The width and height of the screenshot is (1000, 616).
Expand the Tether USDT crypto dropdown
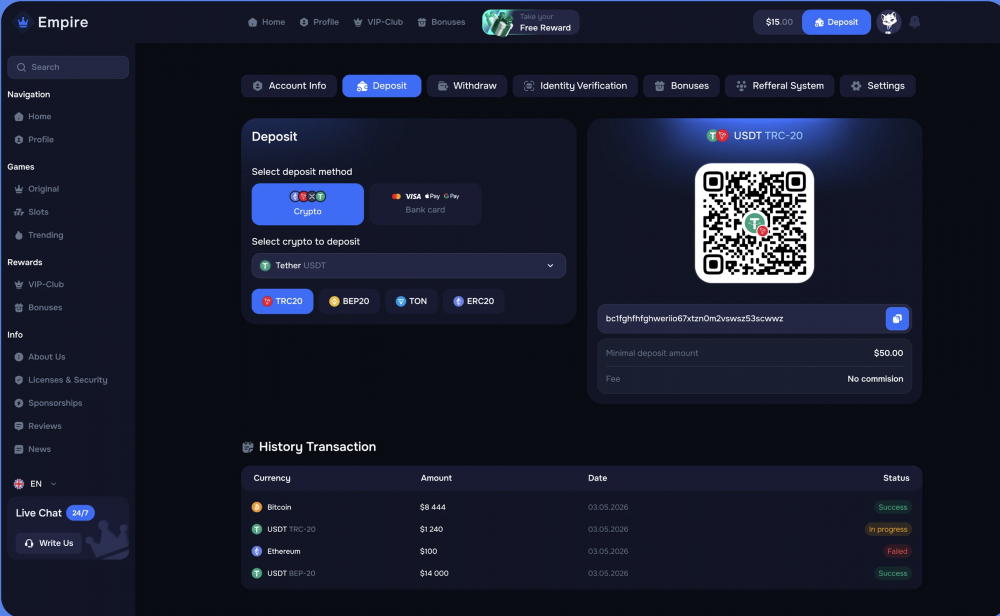[408, 266]
